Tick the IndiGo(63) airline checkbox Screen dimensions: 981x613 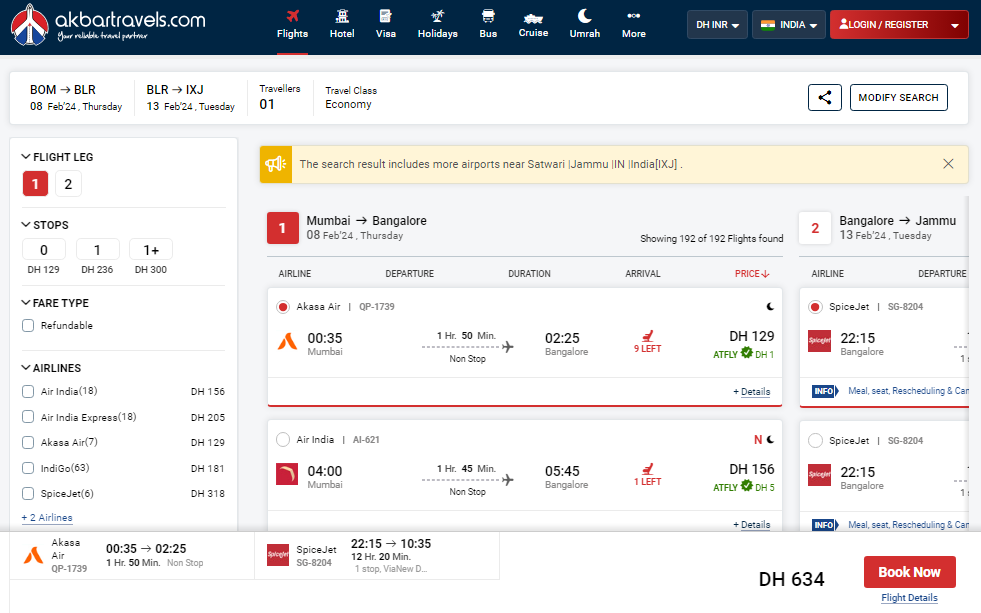(x=28, y=468)
